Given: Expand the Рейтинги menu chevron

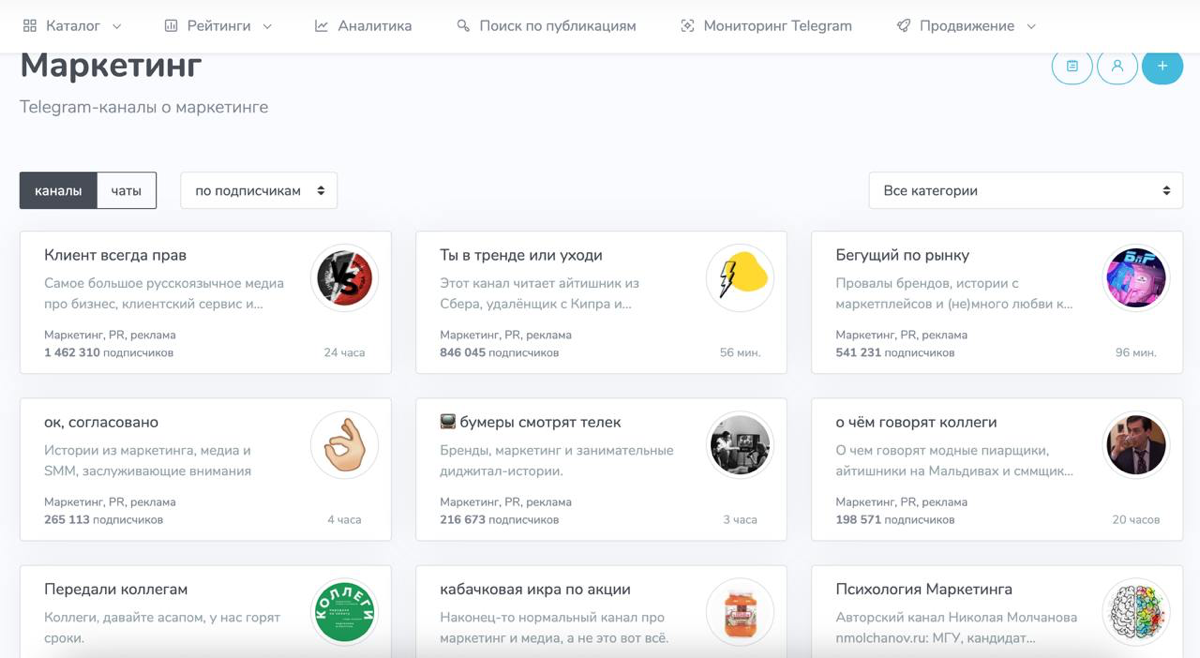Looking at the screenshot, I should coord(267,27).
